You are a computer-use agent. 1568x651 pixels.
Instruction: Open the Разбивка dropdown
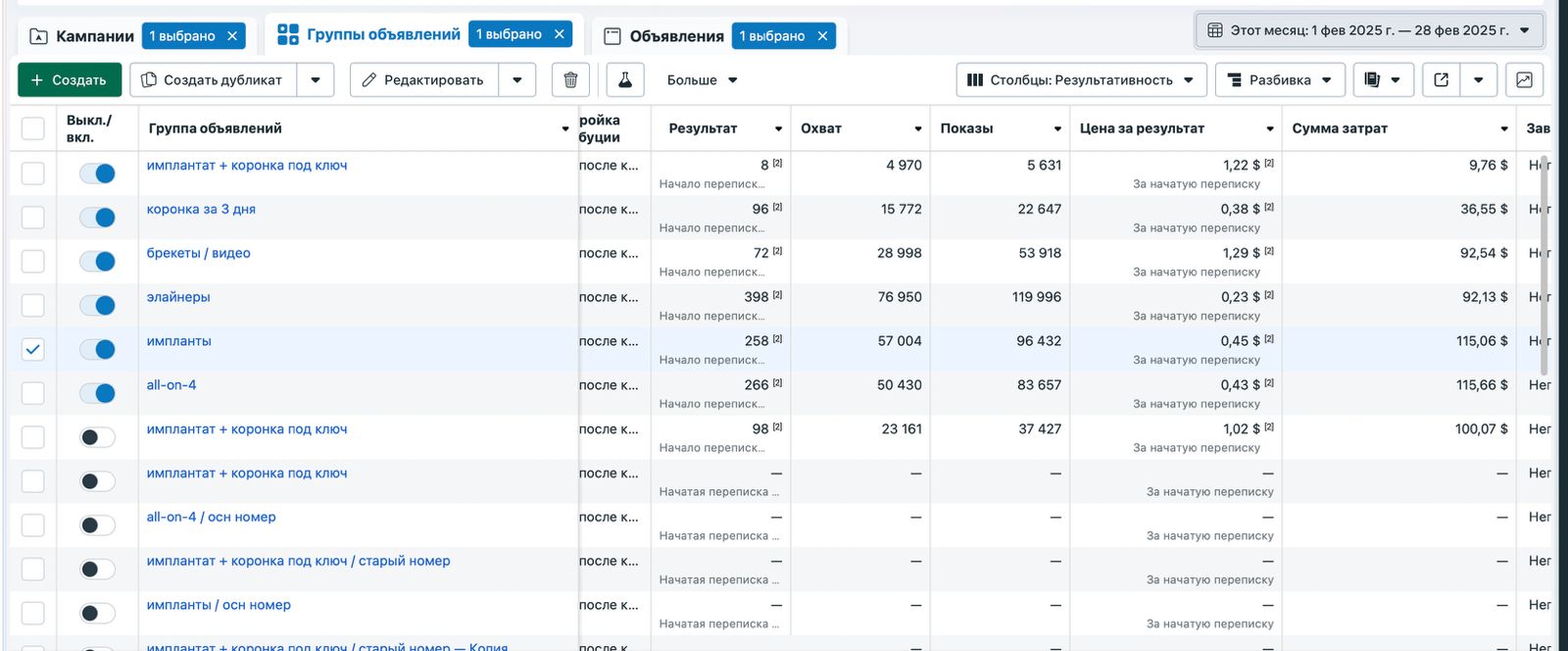(x=1278, y=80)
